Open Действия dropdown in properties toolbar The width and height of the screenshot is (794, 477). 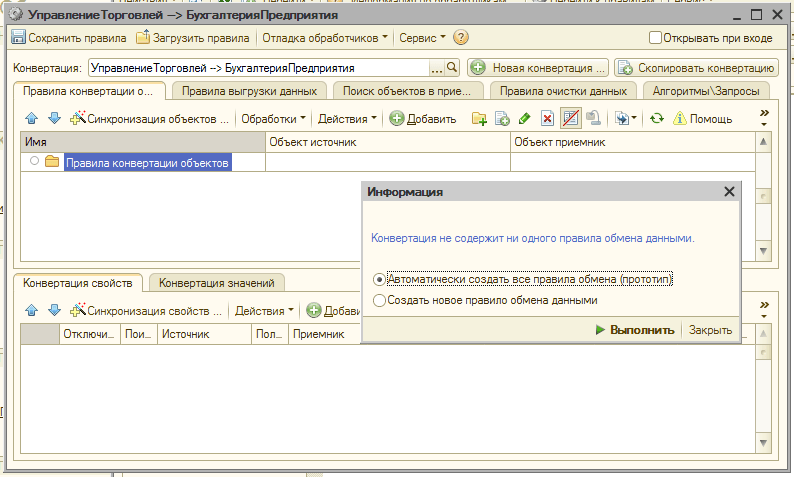264,310
